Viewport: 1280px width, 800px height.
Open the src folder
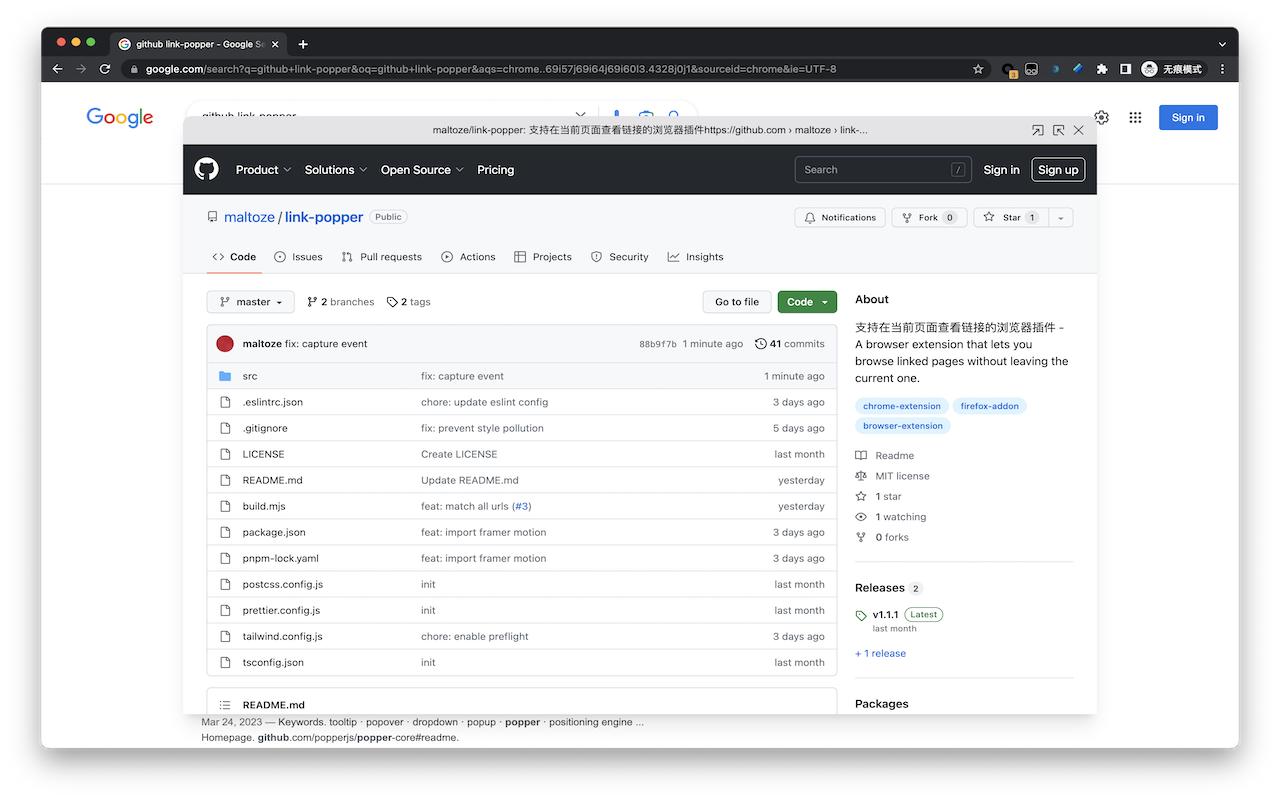[x=250, y=376]
